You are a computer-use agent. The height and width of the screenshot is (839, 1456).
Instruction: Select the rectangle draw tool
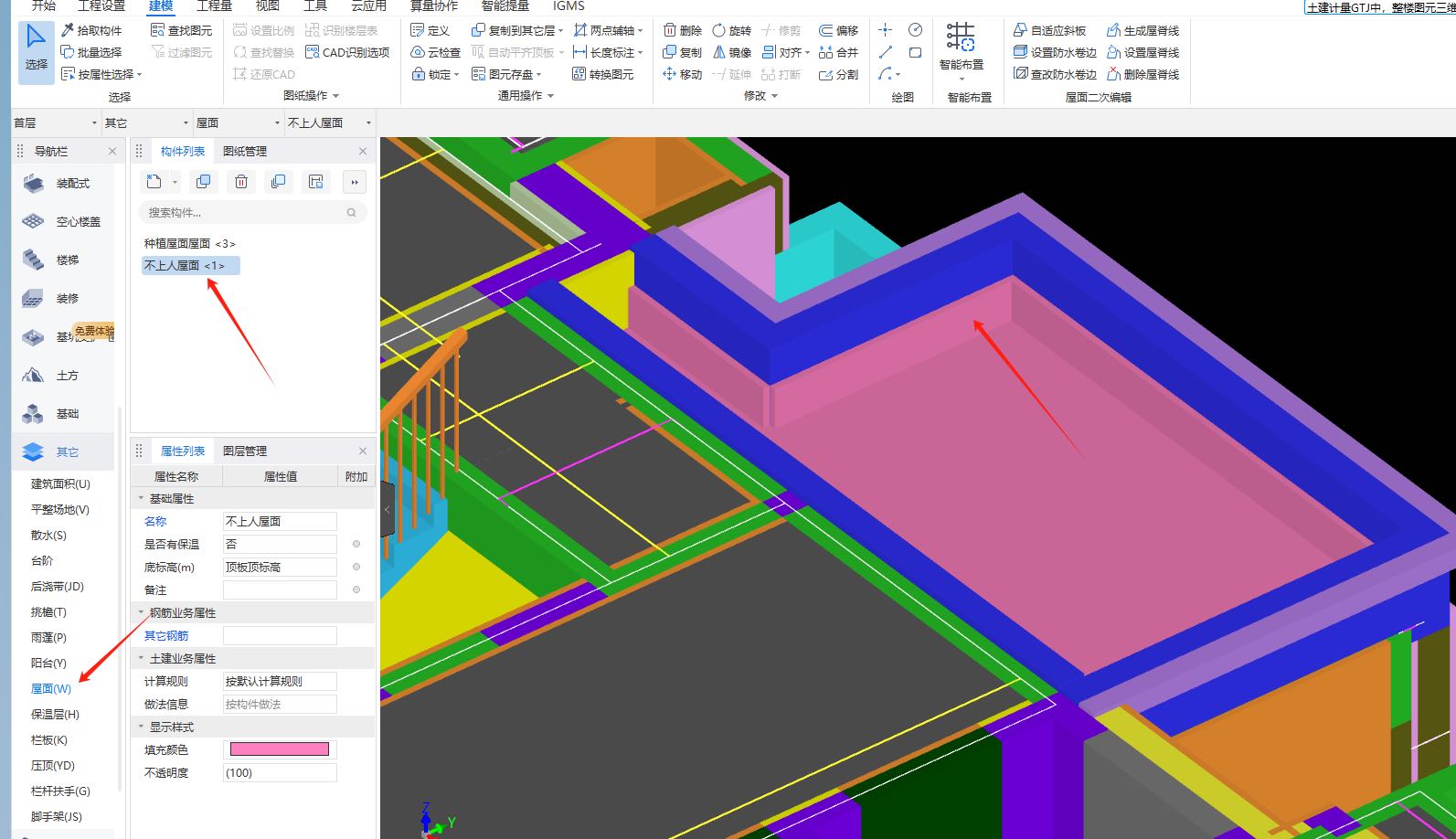[x=915, y=52]
